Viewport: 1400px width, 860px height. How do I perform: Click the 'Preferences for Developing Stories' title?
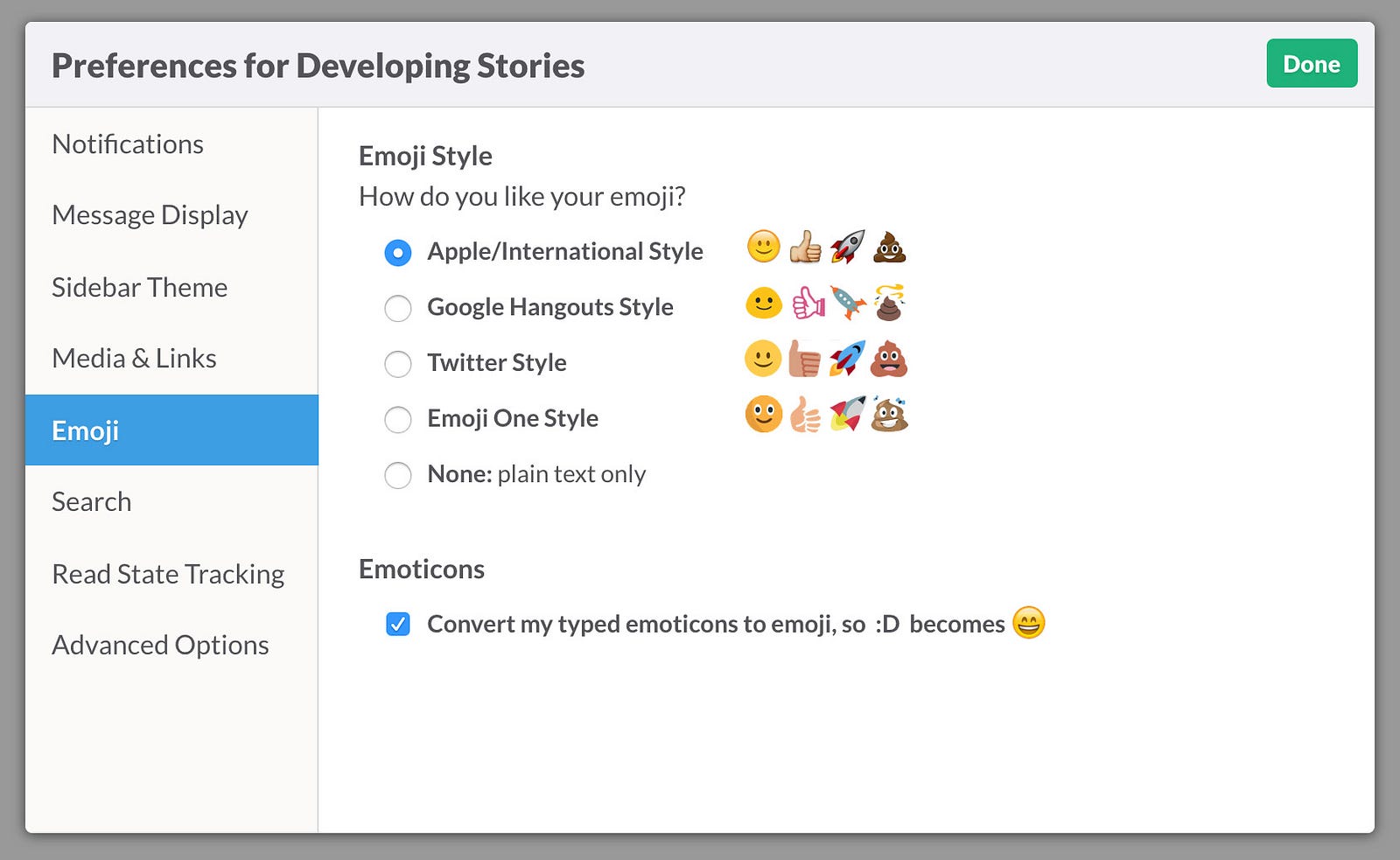pos(318,66)
